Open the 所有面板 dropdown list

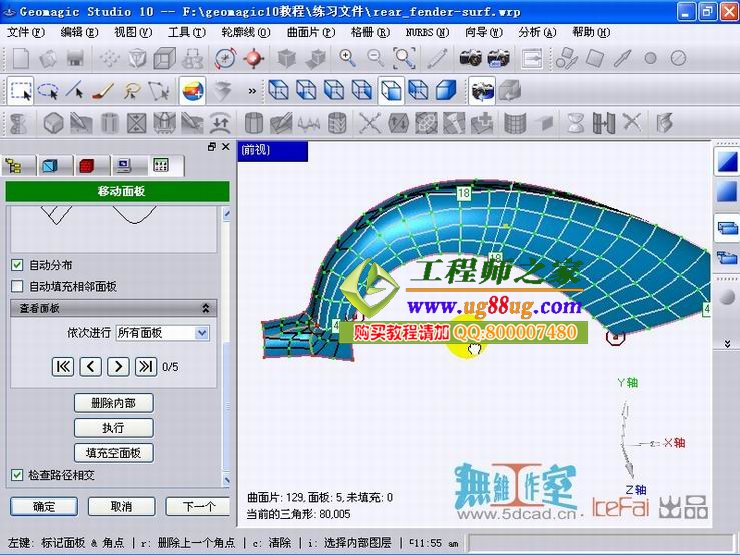pyautogui.click(x=202, y=332)
